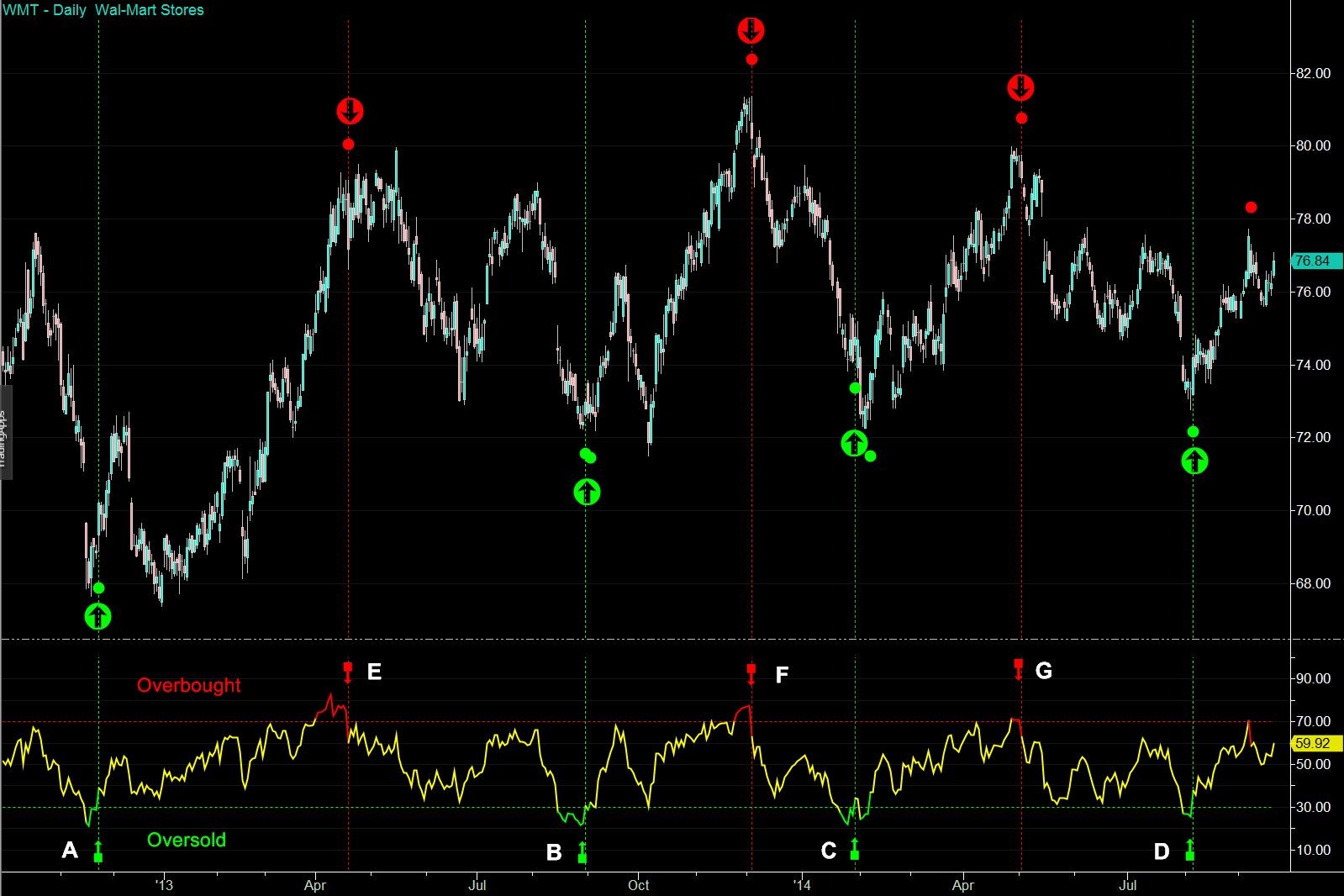1344x896 pixels.
Task: Select the 30.00 indicator axis label
Action: (1313, 807)
